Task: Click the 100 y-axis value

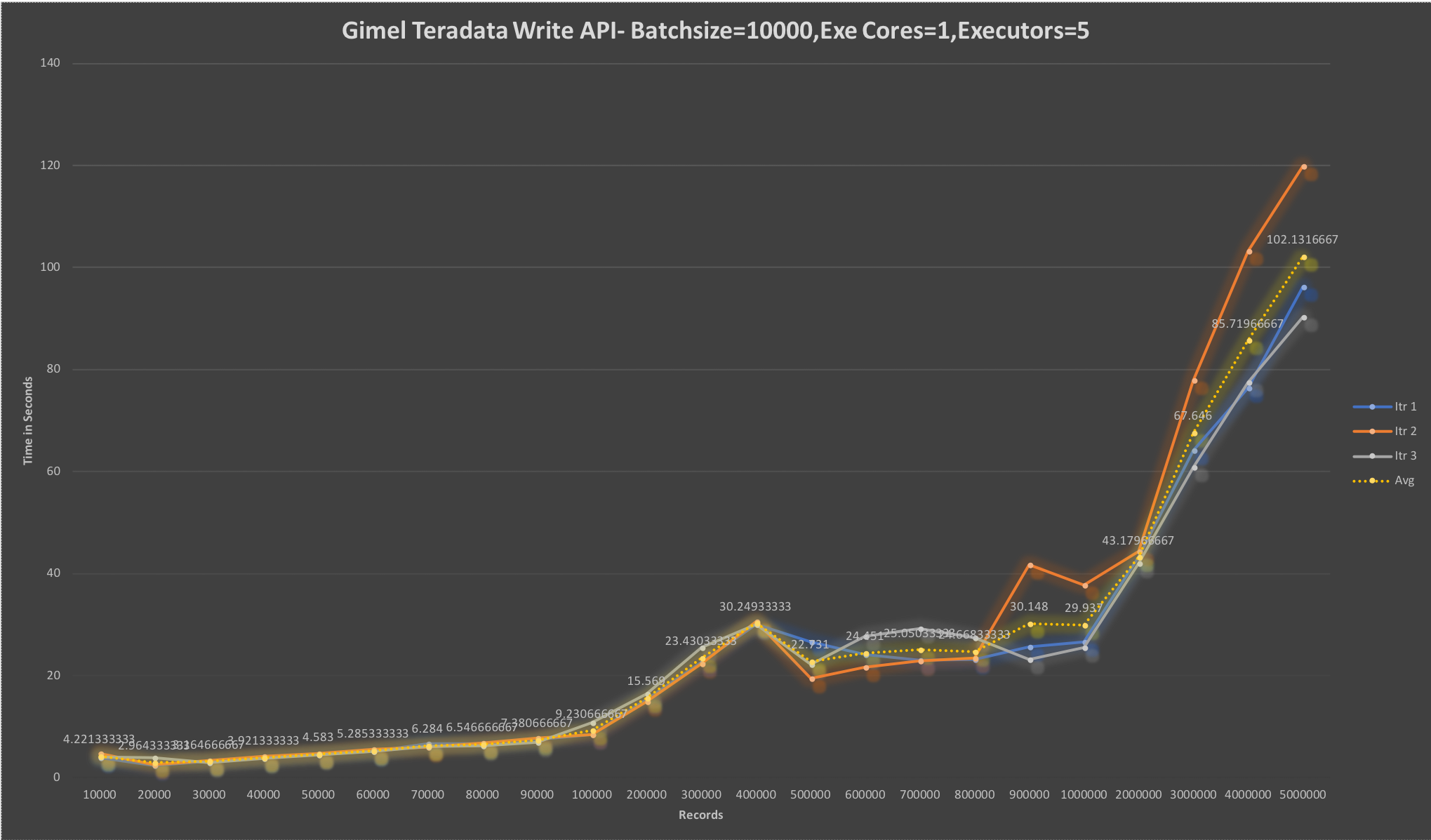Action: [51, 267]
